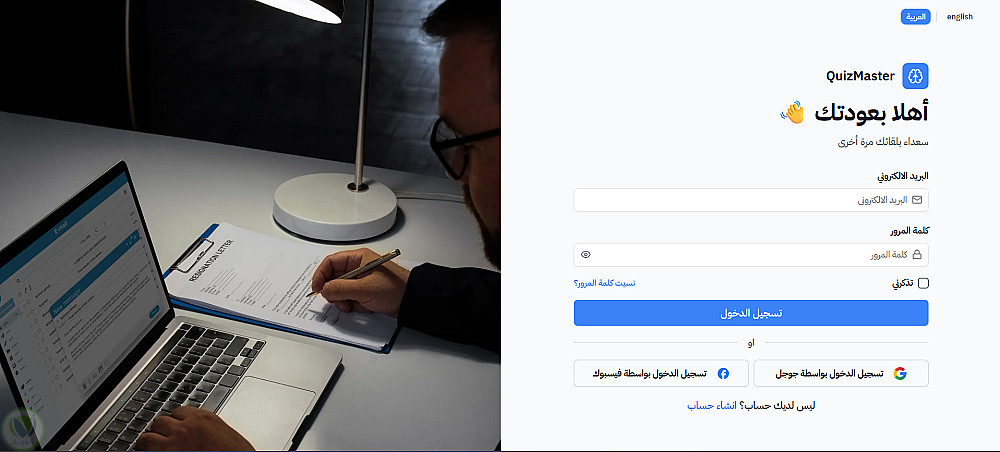Select the العربية language option
The height and width of the screenshot is (452, 1000).
pos(916,17)
